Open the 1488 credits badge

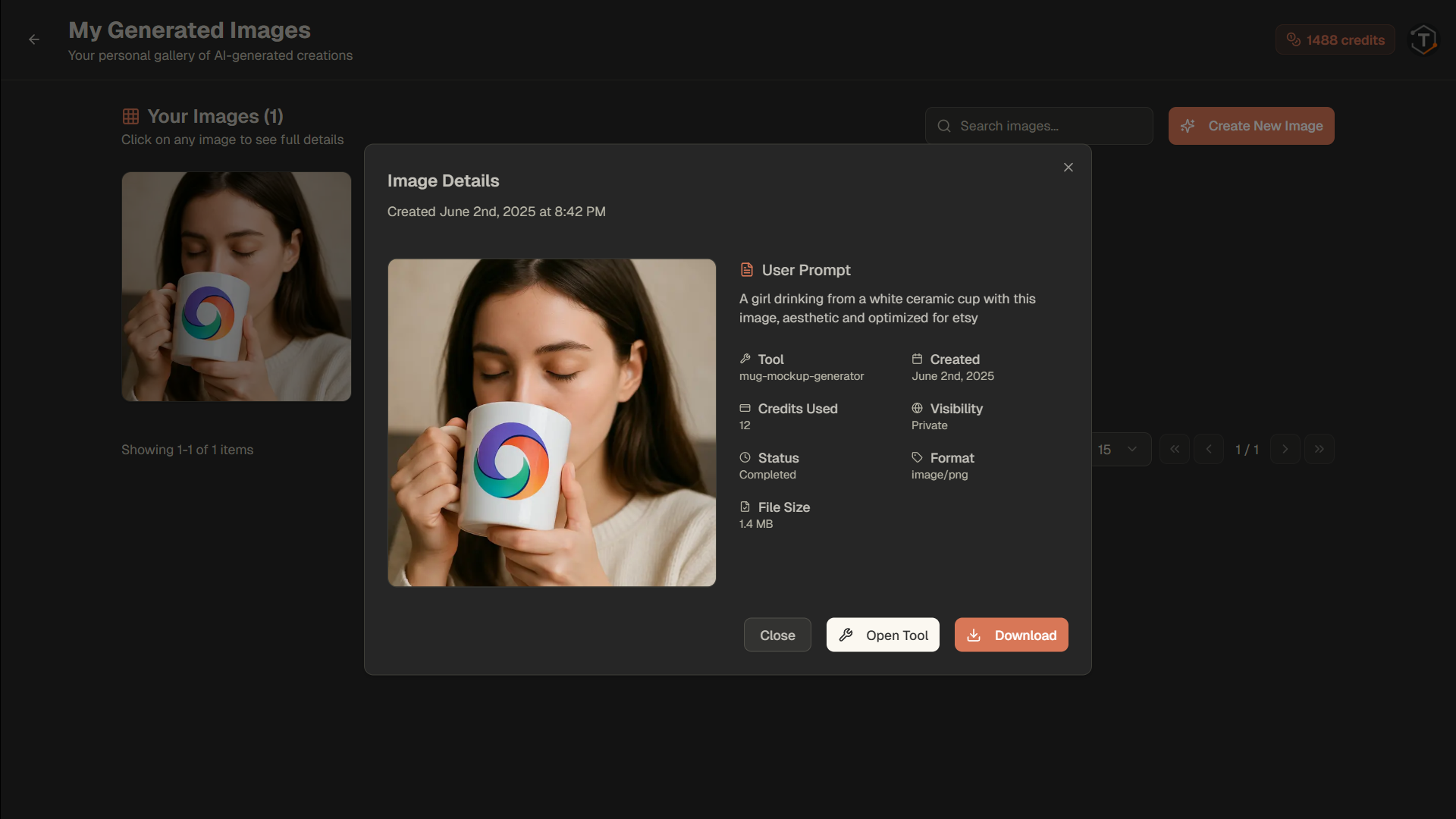[1335, 40]
